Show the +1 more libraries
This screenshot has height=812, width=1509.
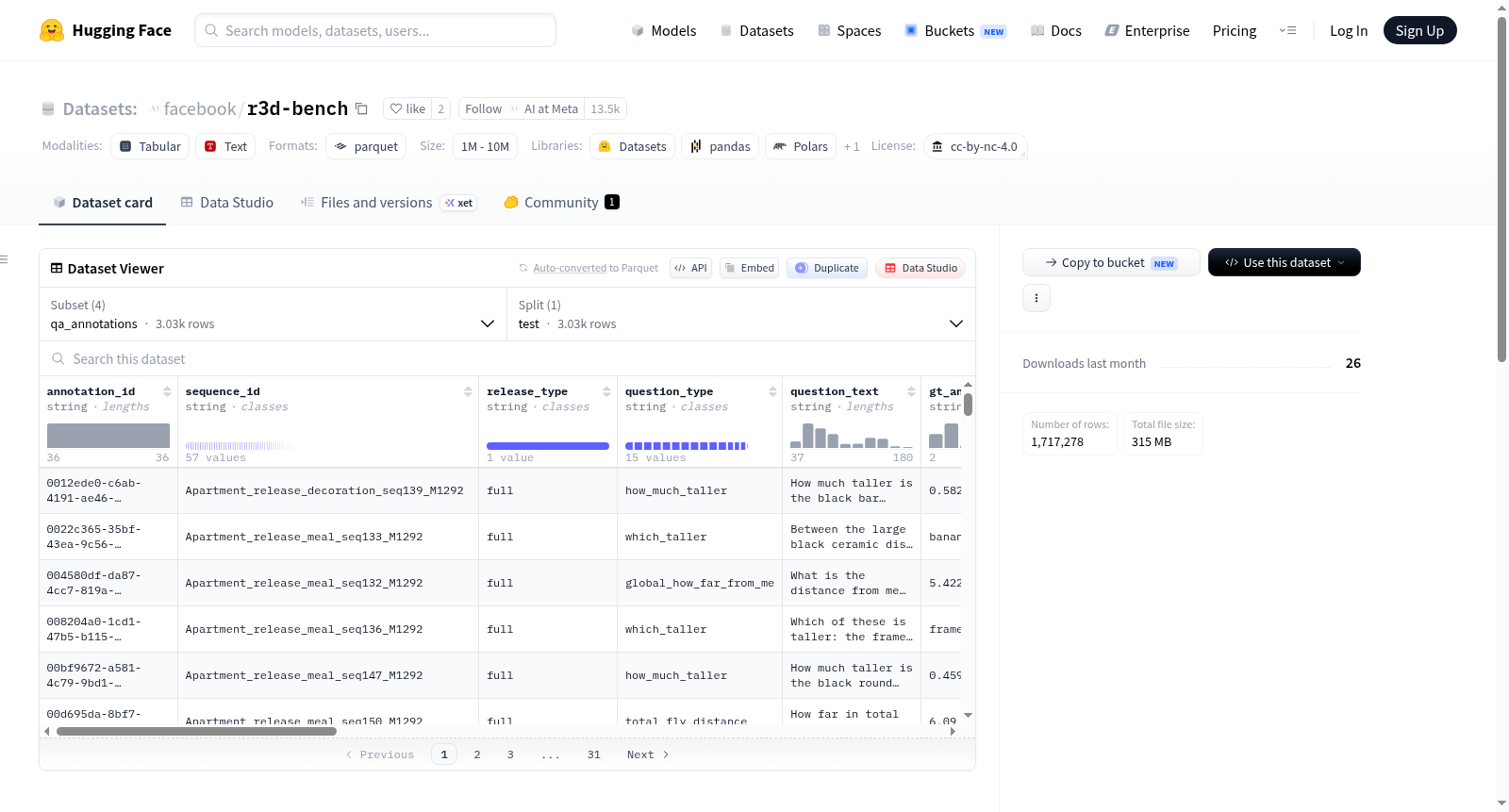click(852, 146)
